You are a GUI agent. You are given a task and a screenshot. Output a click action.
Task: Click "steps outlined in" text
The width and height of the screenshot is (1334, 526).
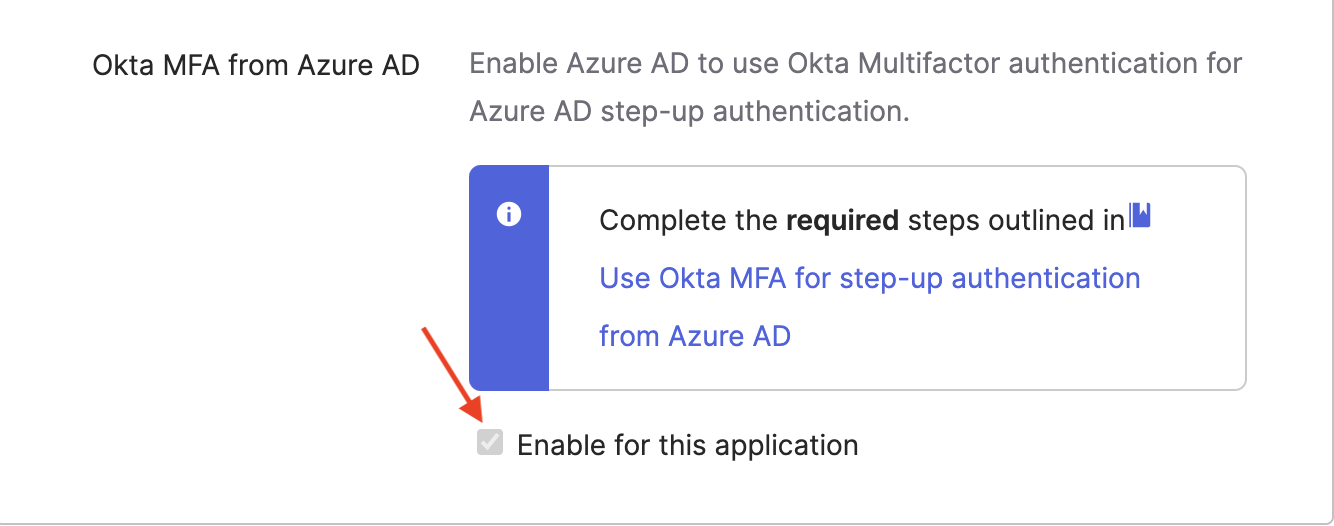[x=1016, y=220]
